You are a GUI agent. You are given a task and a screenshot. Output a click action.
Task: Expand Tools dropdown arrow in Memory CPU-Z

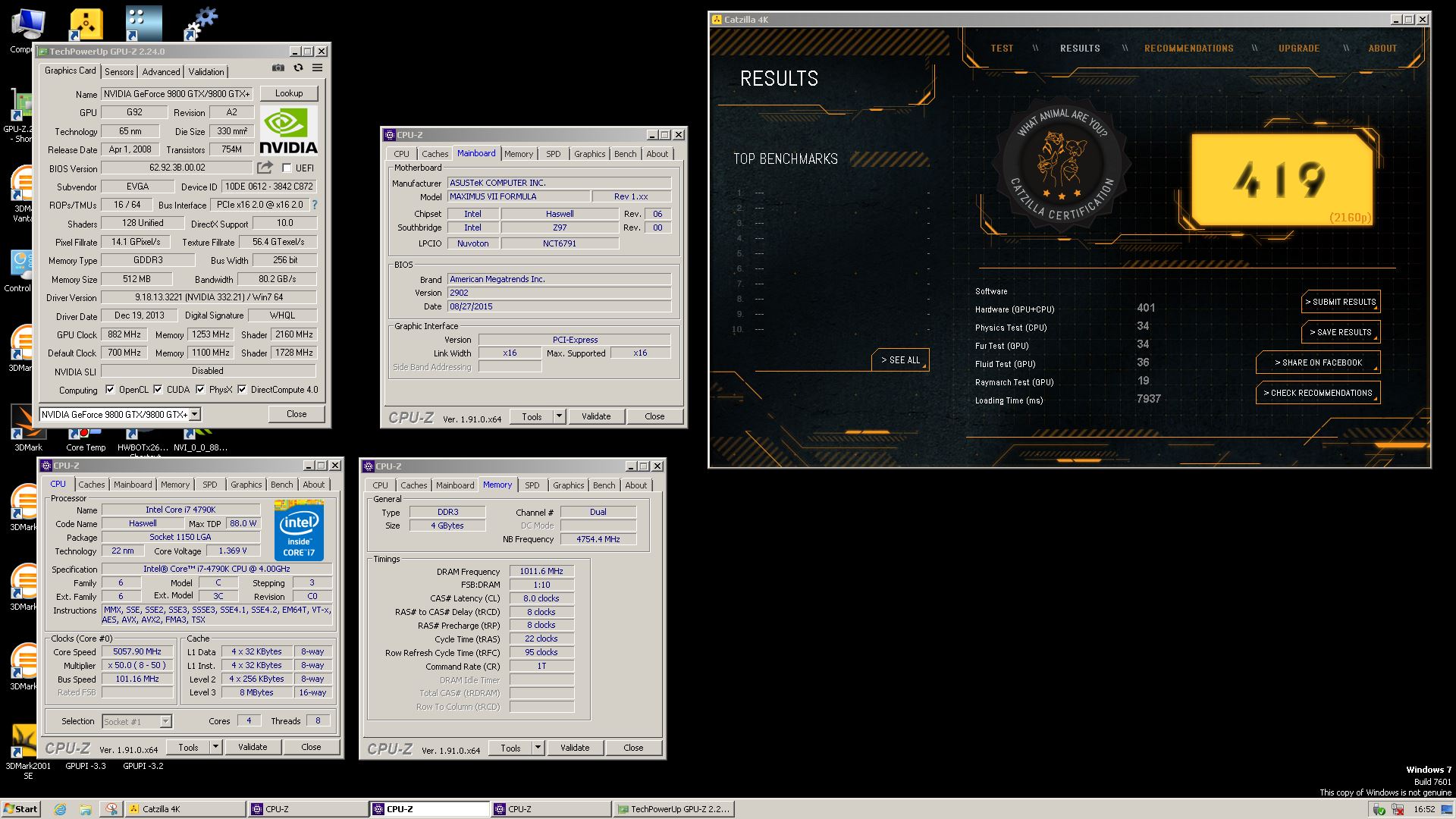538,748
